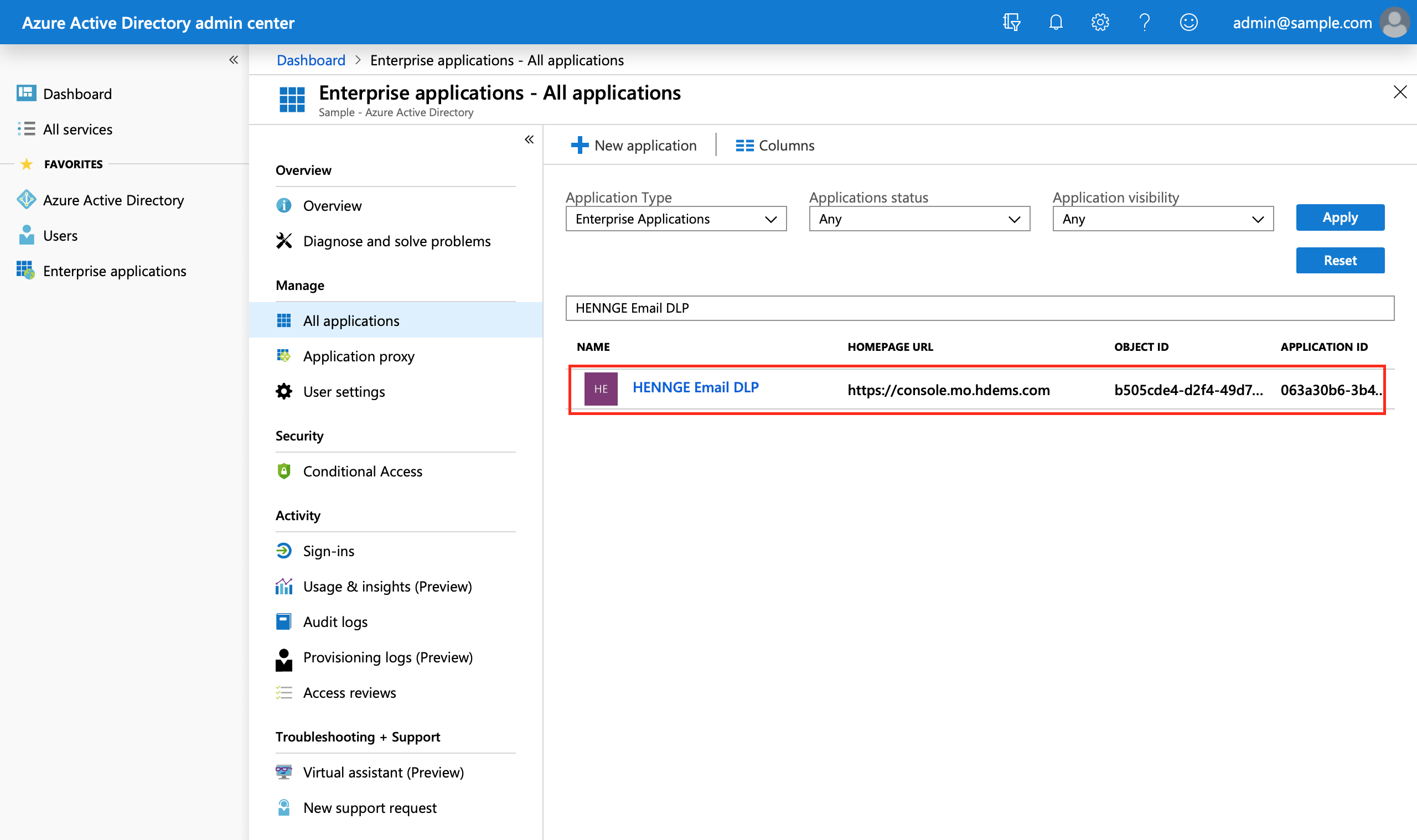The height and width of the screenshot is (840, 1417).
Task: Close the Enterprise applications blade
Action: (x=1399, y=92)
